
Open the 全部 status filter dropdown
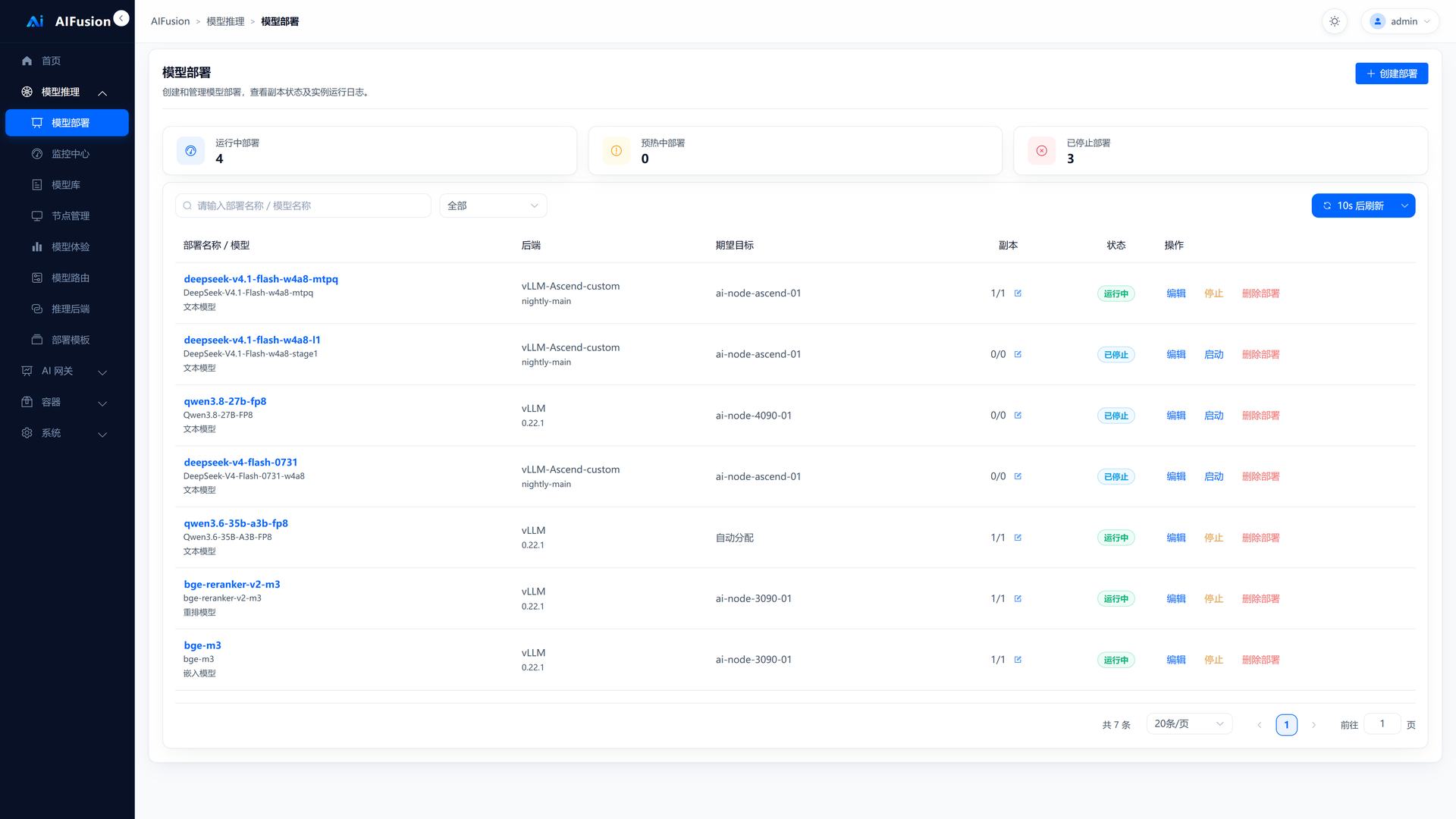pos(493,206)
